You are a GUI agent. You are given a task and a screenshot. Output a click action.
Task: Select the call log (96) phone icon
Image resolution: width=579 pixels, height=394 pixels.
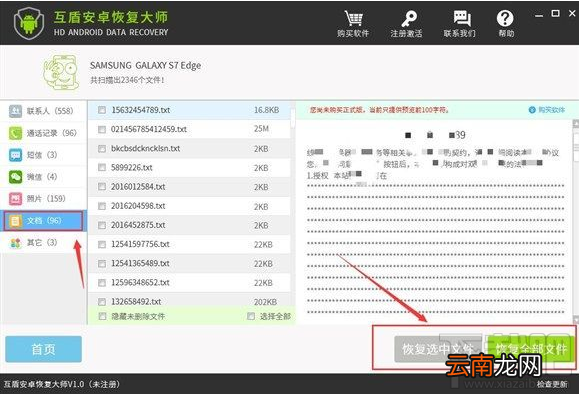pyautogui.click(x=16, y=133)
